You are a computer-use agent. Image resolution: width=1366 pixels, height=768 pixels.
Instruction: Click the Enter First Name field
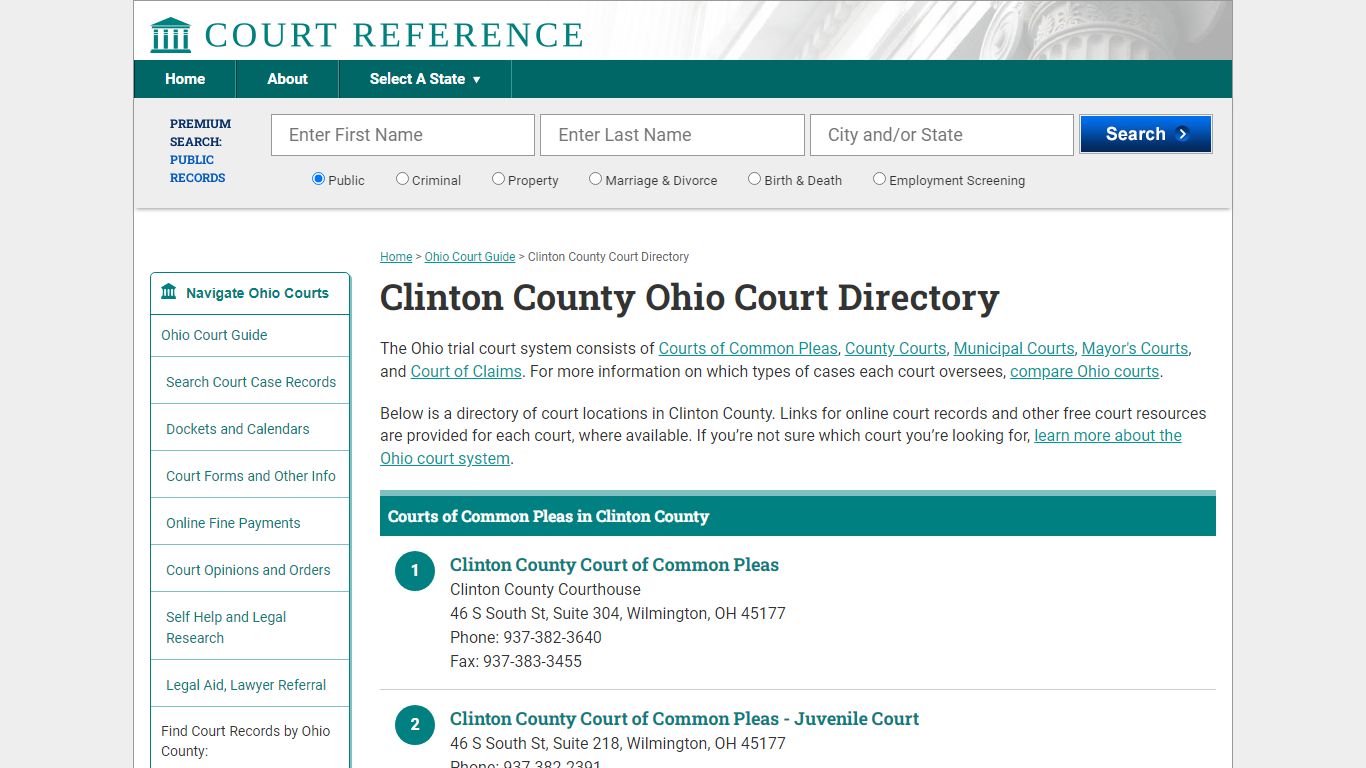(403, 135)
